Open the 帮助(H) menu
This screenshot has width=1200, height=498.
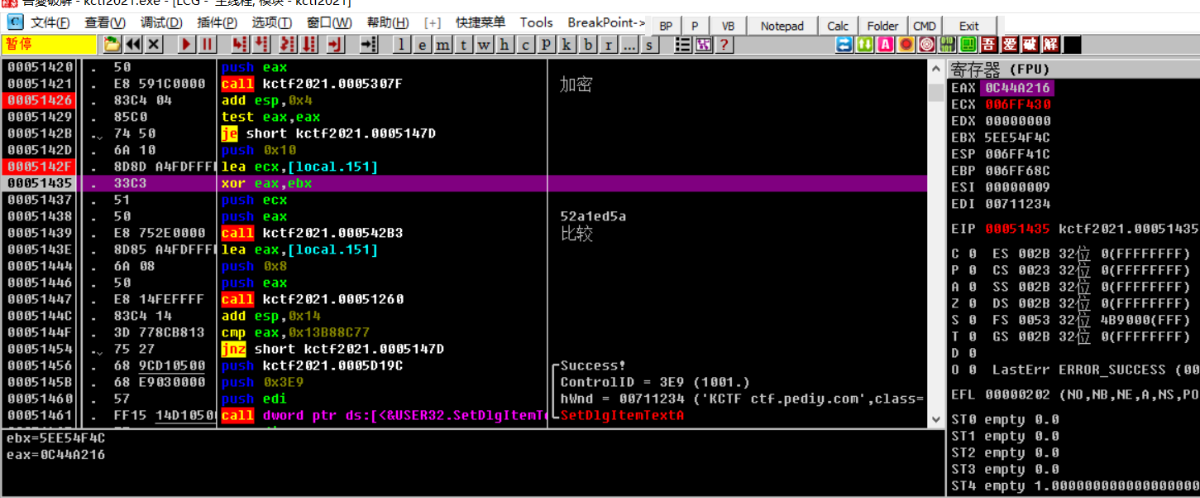(388, 23)
